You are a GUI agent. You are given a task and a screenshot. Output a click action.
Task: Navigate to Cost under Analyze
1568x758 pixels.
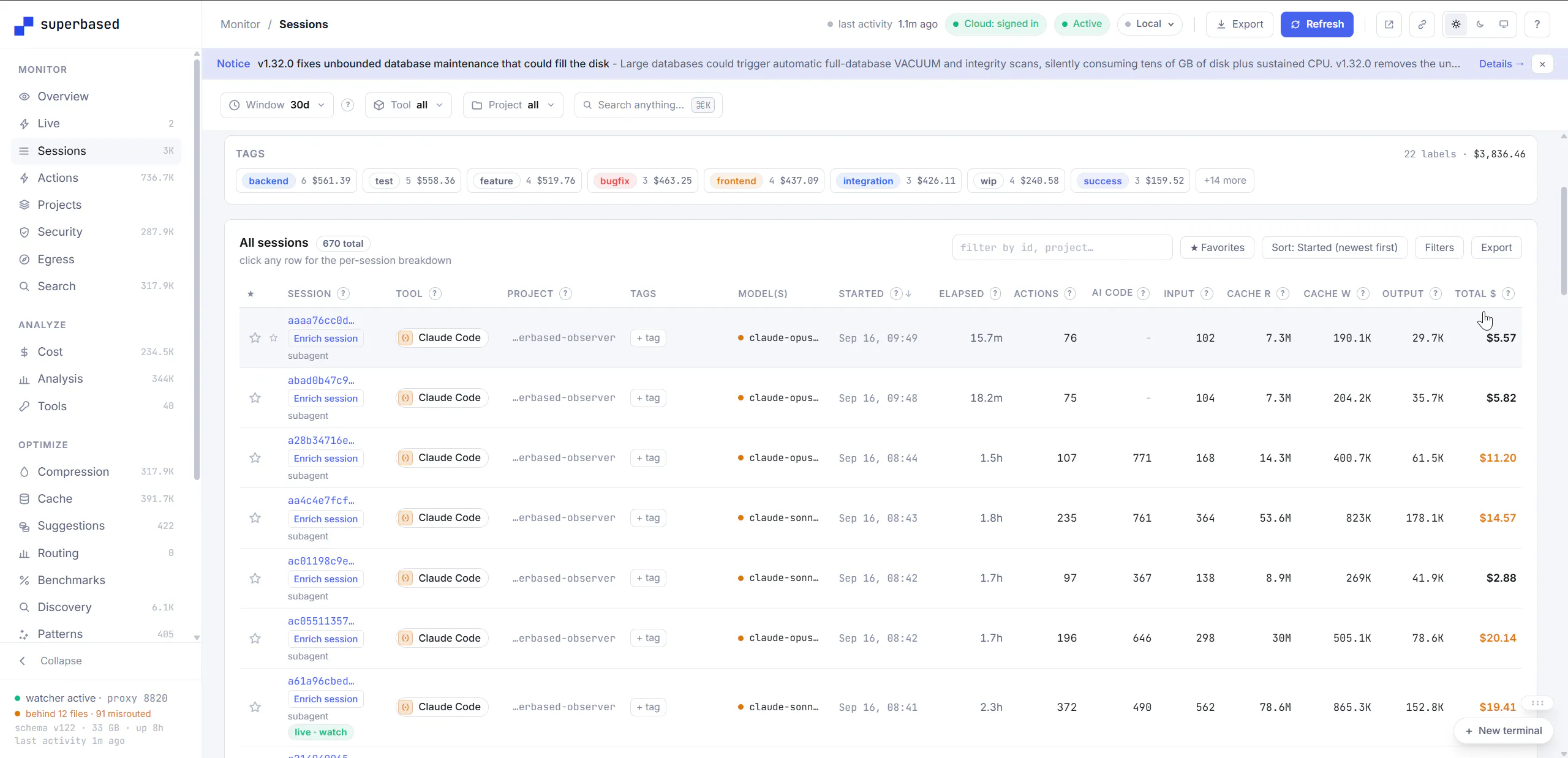tap(96, 352)
